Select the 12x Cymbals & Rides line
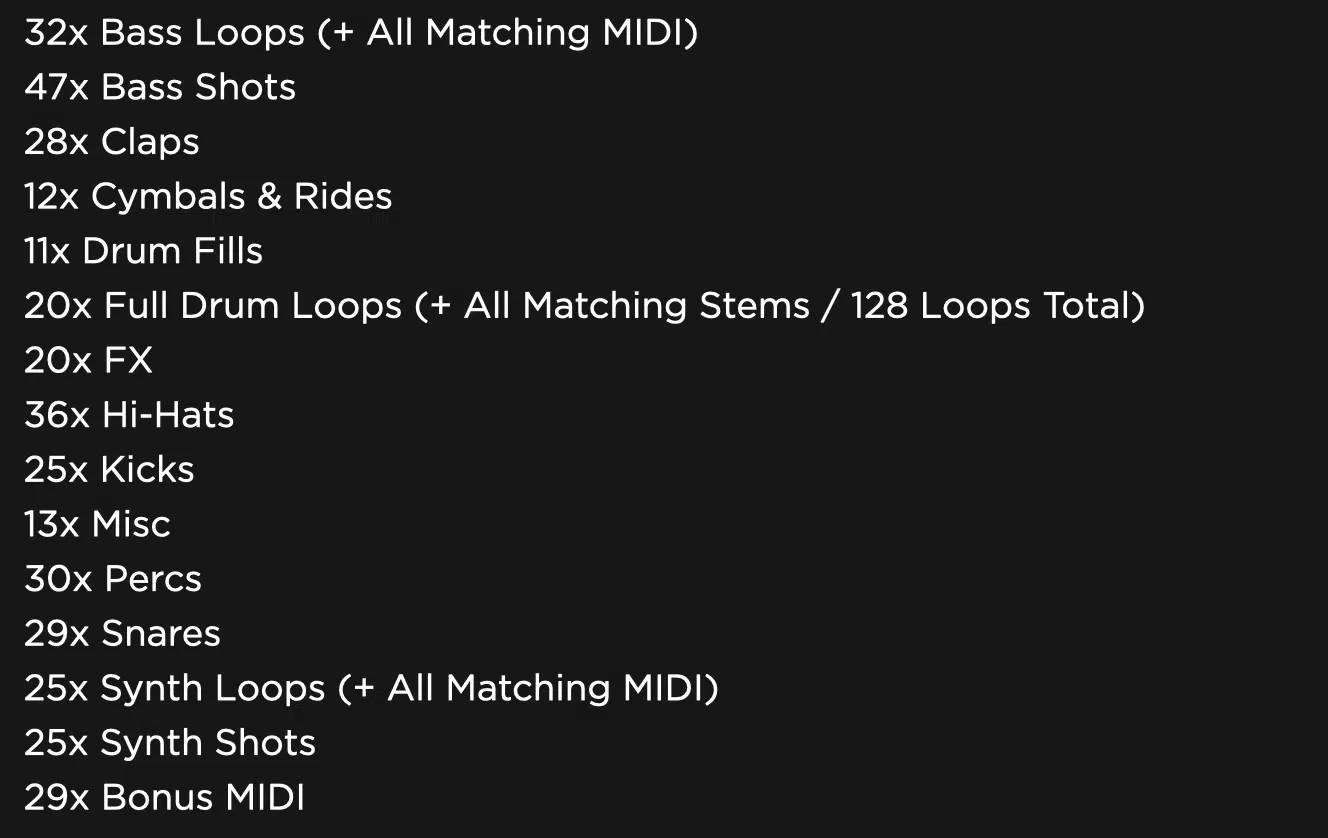This screenshot has width=1328, height=838. pyautogui.click(x=208, y=196)
